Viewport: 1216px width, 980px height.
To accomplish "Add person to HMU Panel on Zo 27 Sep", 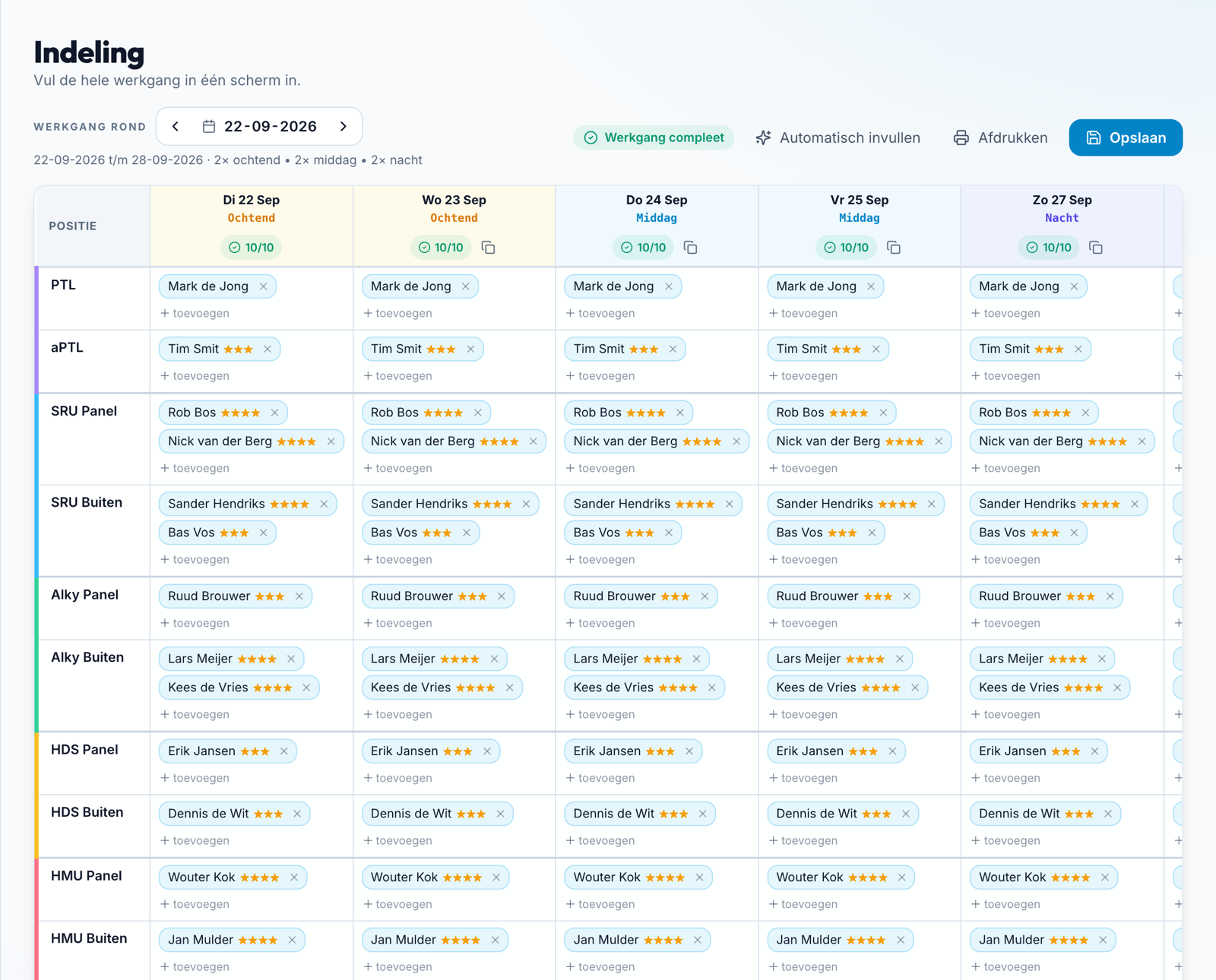I will [x=1005, y=904].
